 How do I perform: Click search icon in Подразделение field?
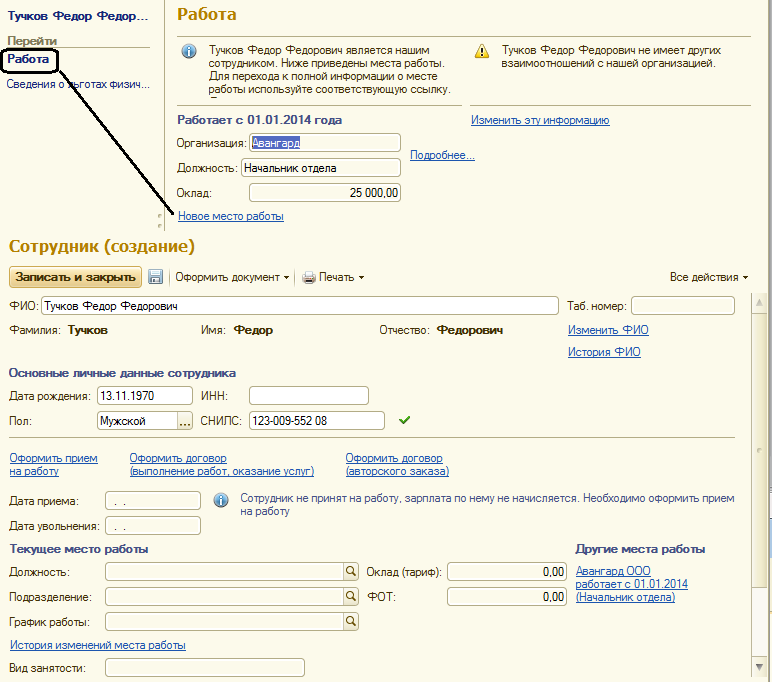click(x=351, y=596)
